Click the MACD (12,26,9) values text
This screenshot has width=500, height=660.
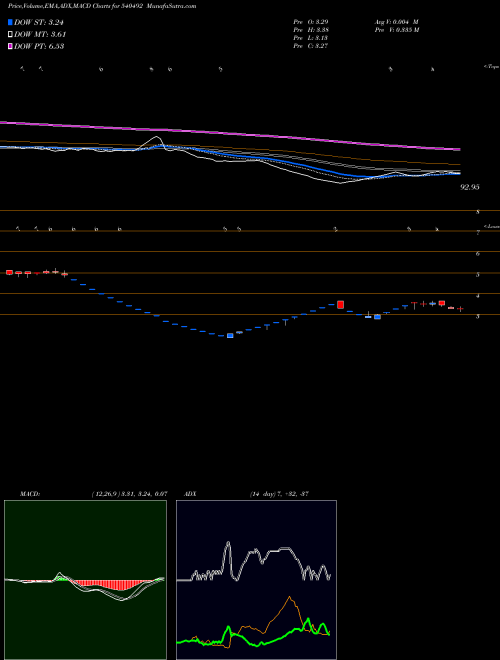pos(129,494)
